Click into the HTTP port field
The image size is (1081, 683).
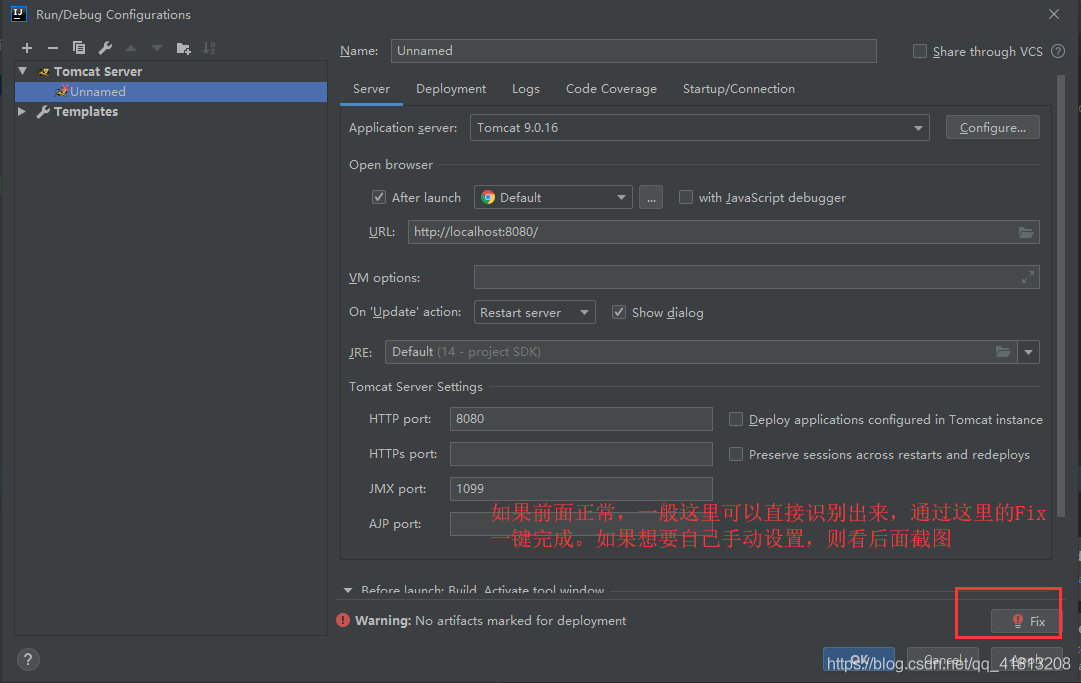point(581,419)
